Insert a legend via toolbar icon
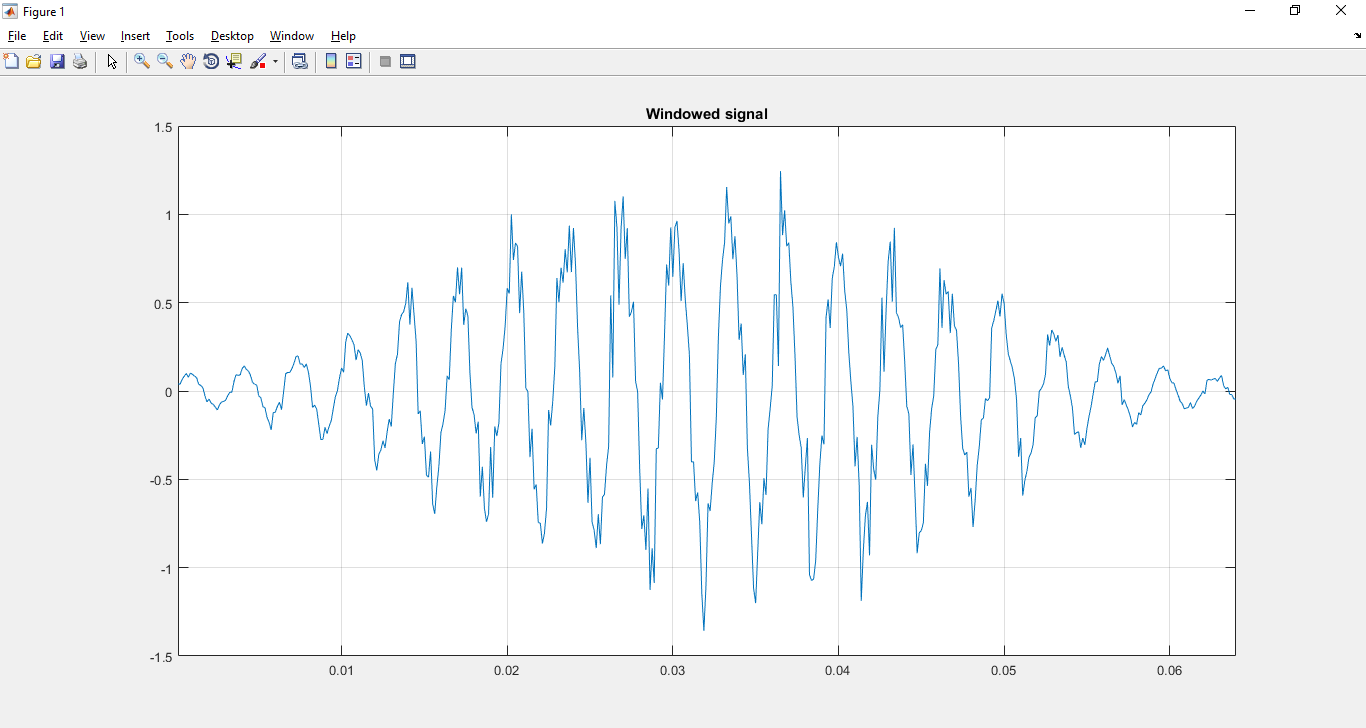Screen dimensions: 1366x728 pyautogui.click(x=354, y=61)
